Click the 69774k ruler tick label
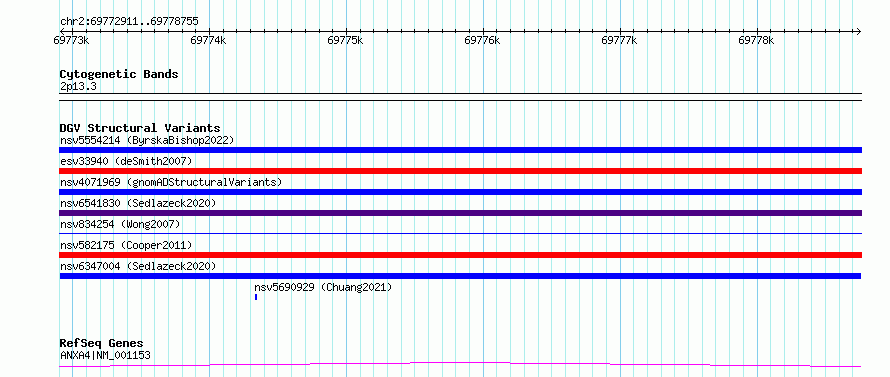890x377 pixels. click(x=208, y=40)
